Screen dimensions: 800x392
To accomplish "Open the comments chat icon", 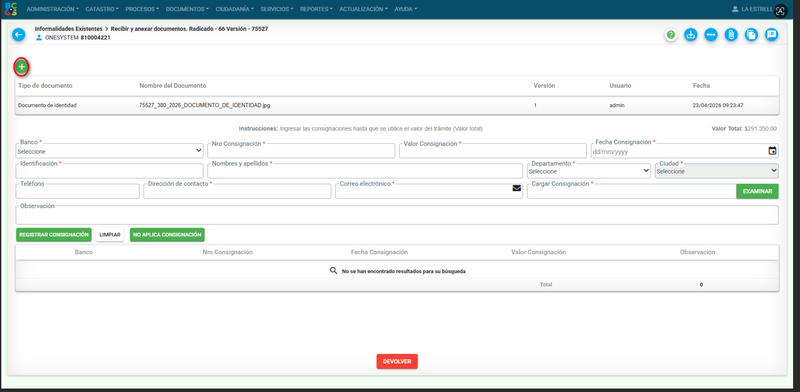I will [x=771, y=35].
